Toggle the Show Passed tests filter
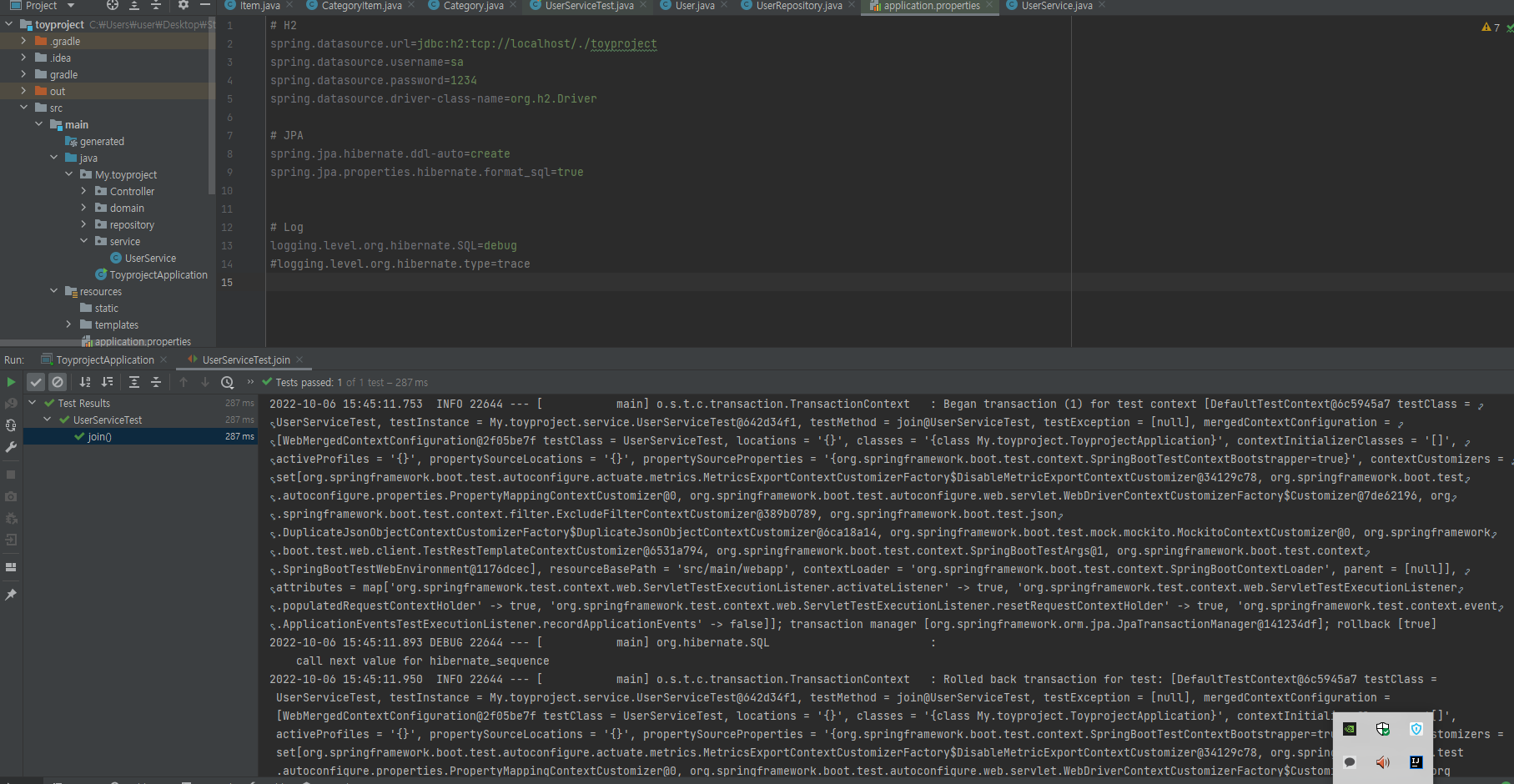The height and width of the screenshot is (784, 1514). [x=35, y=382]
